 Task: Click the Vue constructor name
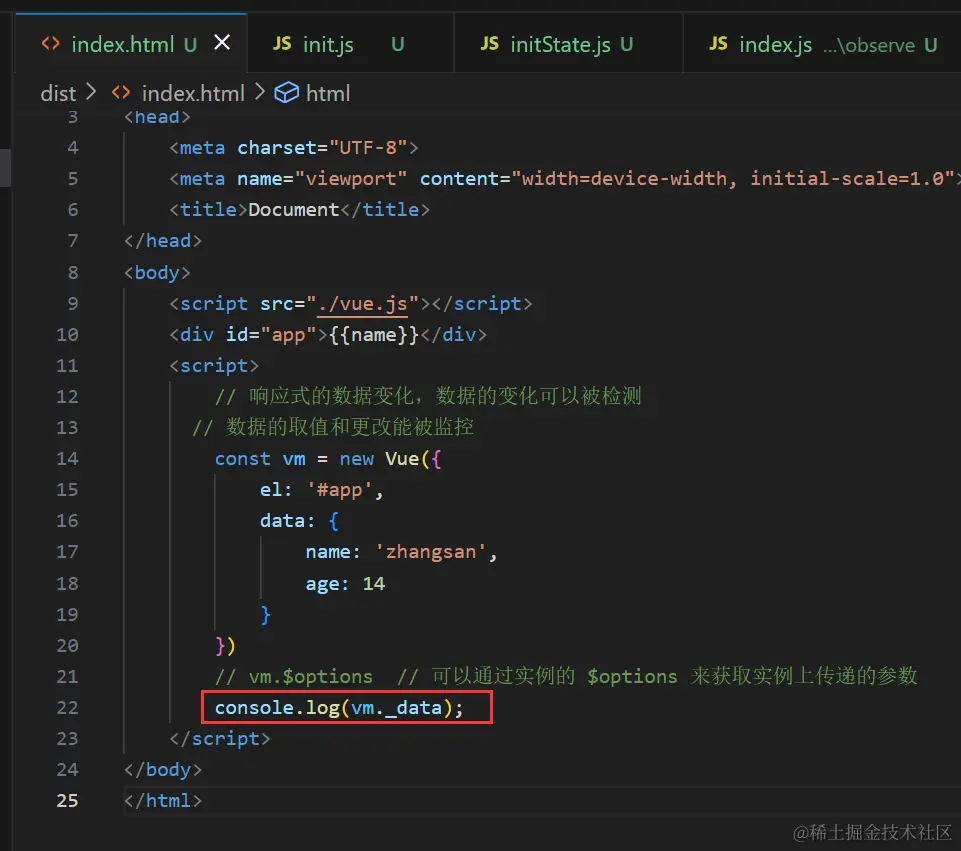pyautogui.click(x=402, y=459)
